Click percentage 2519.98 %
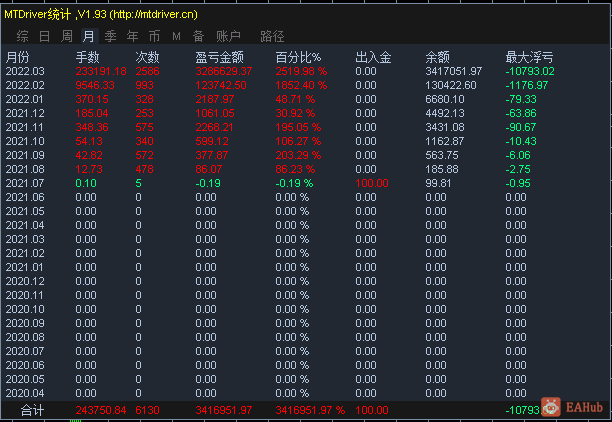 coord(301,71)
